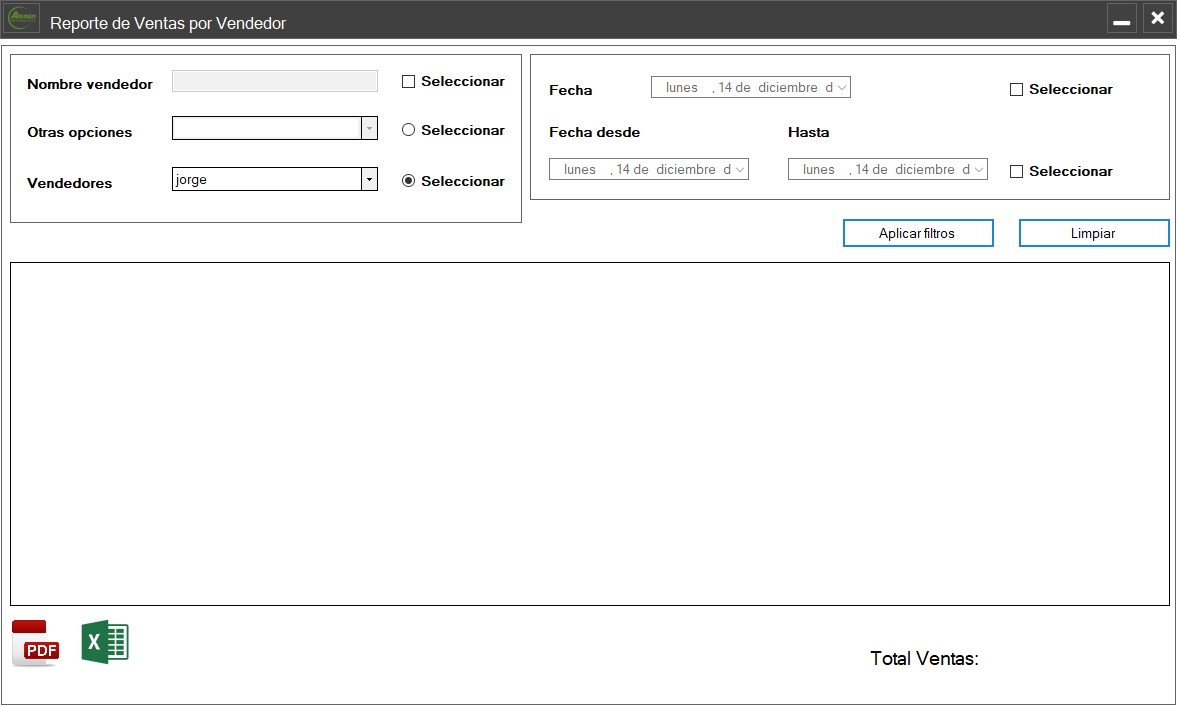Viewport: 1177px width, 706px height.
Task: Select the Otras opciones radio button
Action: click(x=408, y=130)
